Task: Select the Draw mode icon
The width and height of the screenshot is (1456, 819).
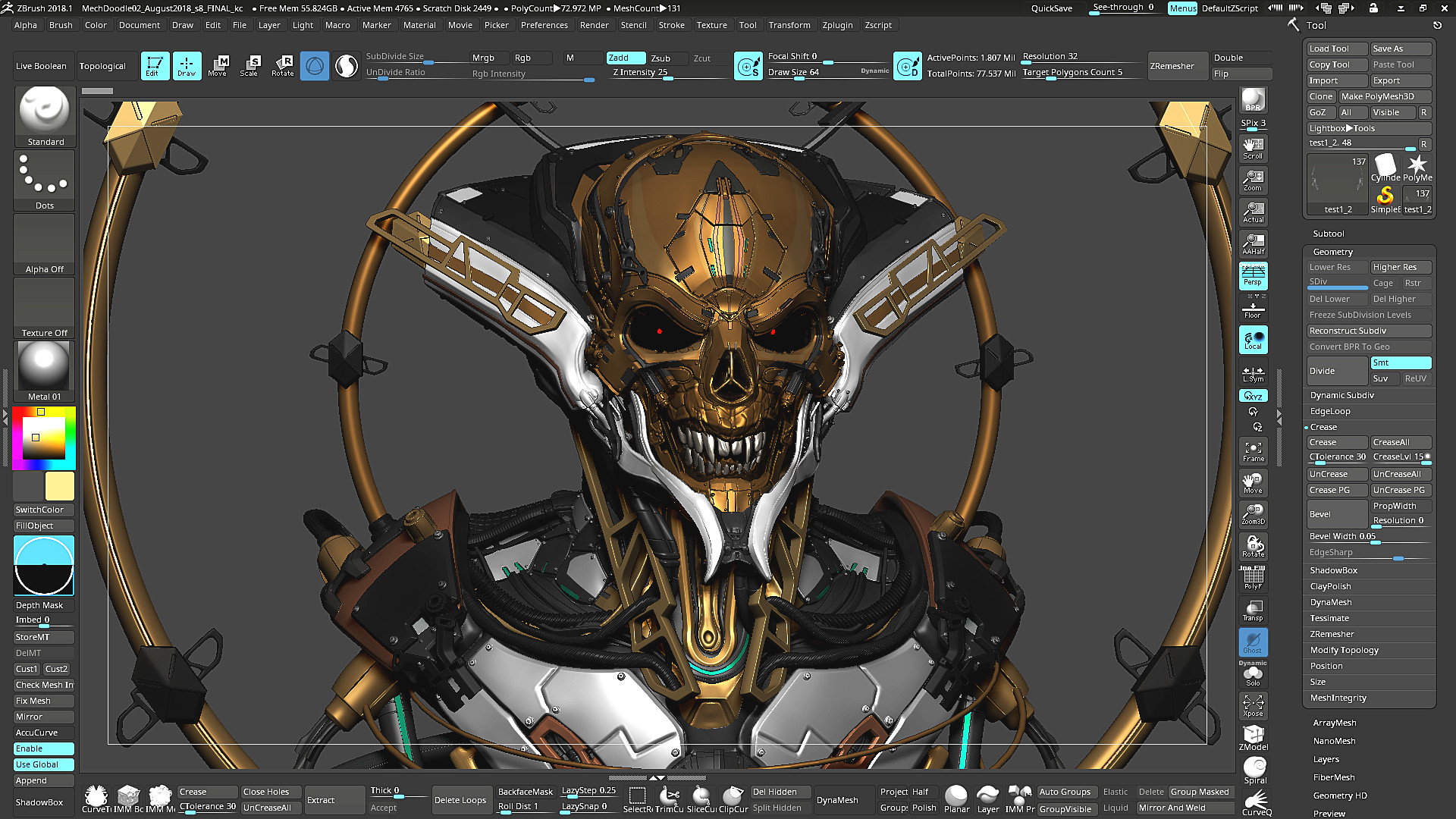Action: point(187,66)
